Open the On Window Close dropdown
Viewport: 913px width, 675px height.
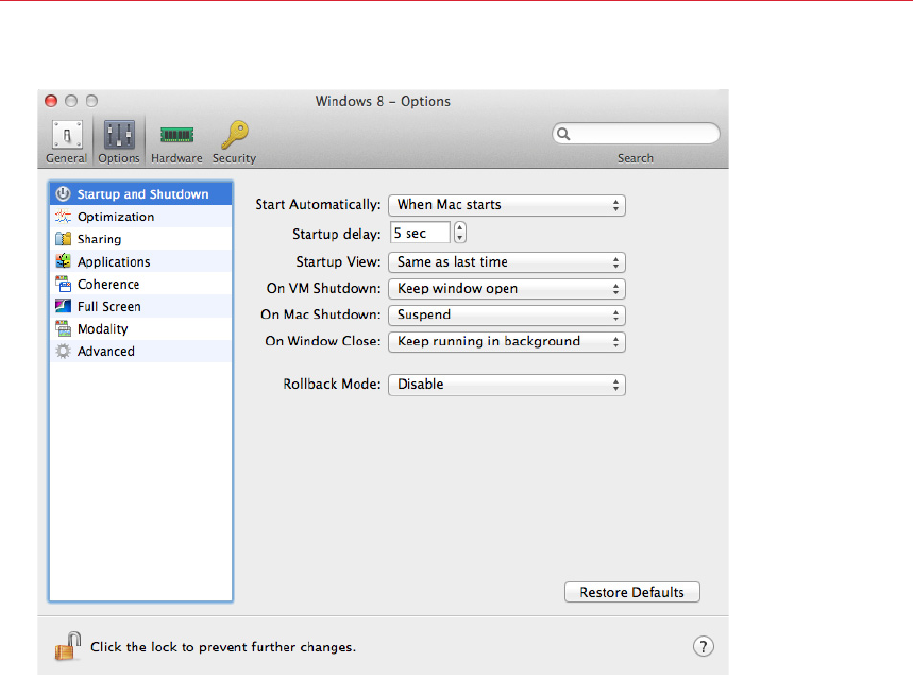(507, 342)
